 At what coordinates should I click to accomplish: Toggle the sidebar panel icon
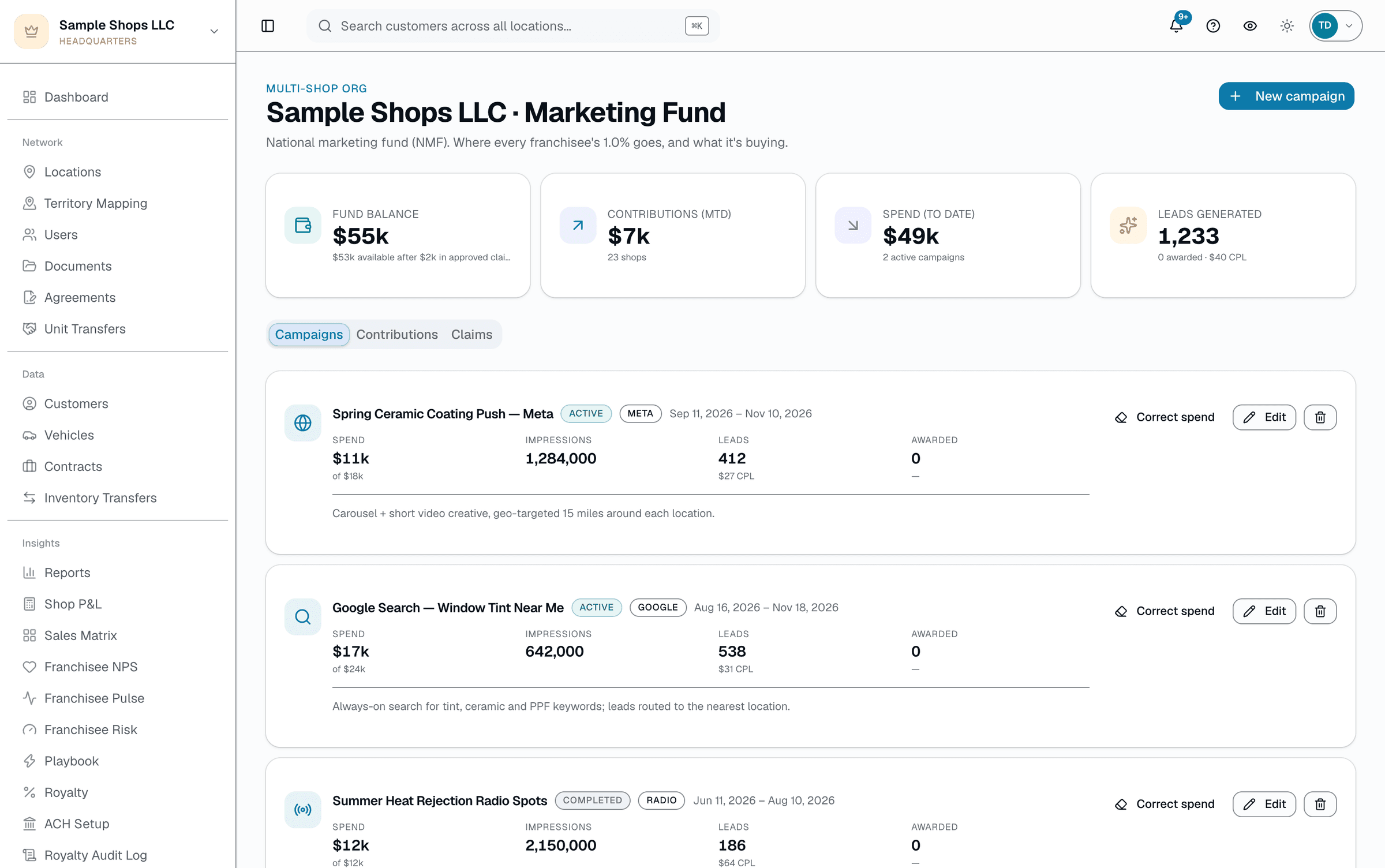tap(268, 26)
